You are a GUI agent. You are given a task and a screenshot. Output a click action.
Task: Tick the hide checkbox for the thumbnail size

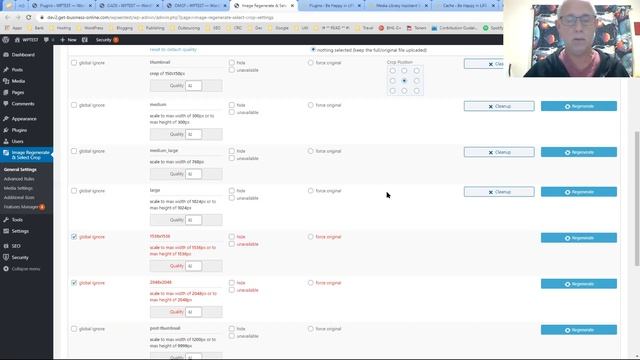tap(231, 63)
